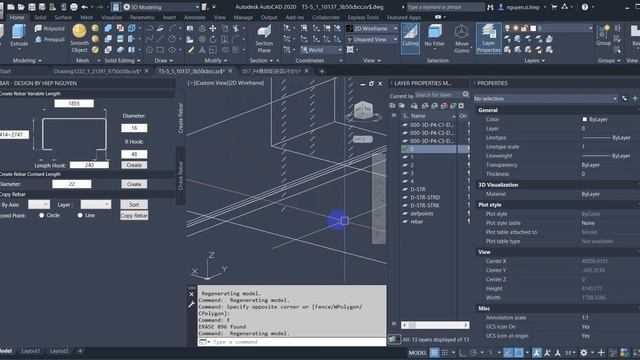Select the Extrude tool

(19, 36)
